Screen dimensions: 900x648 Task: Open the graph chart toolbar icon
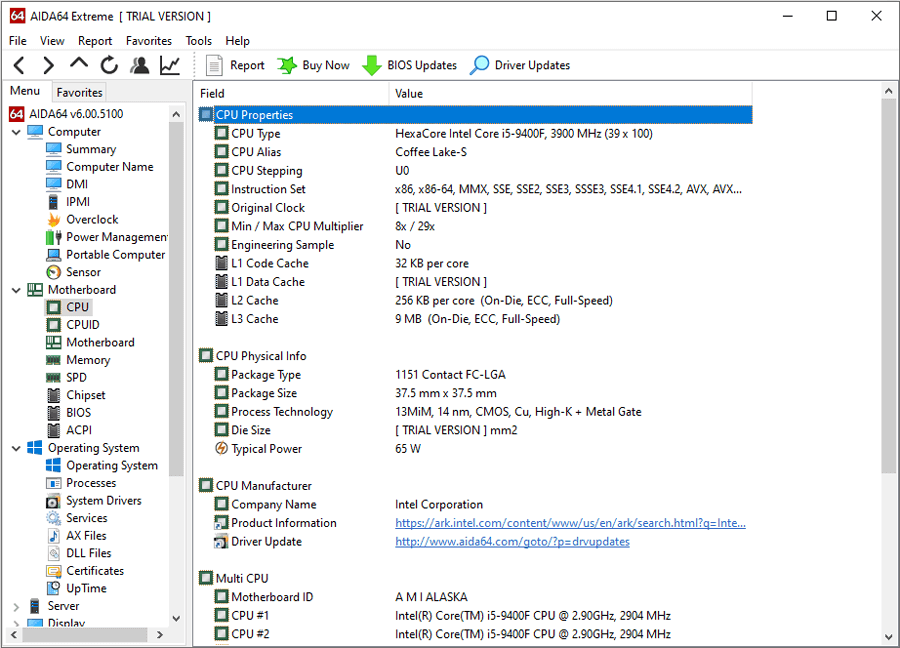coord(170,65)
